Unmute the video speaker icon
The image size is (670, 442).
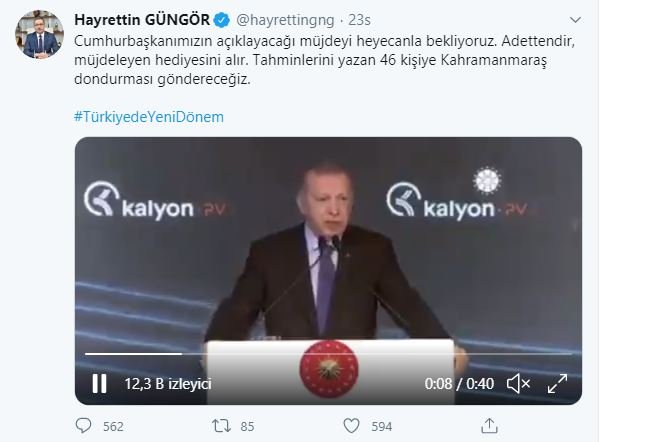click(518, 383)
